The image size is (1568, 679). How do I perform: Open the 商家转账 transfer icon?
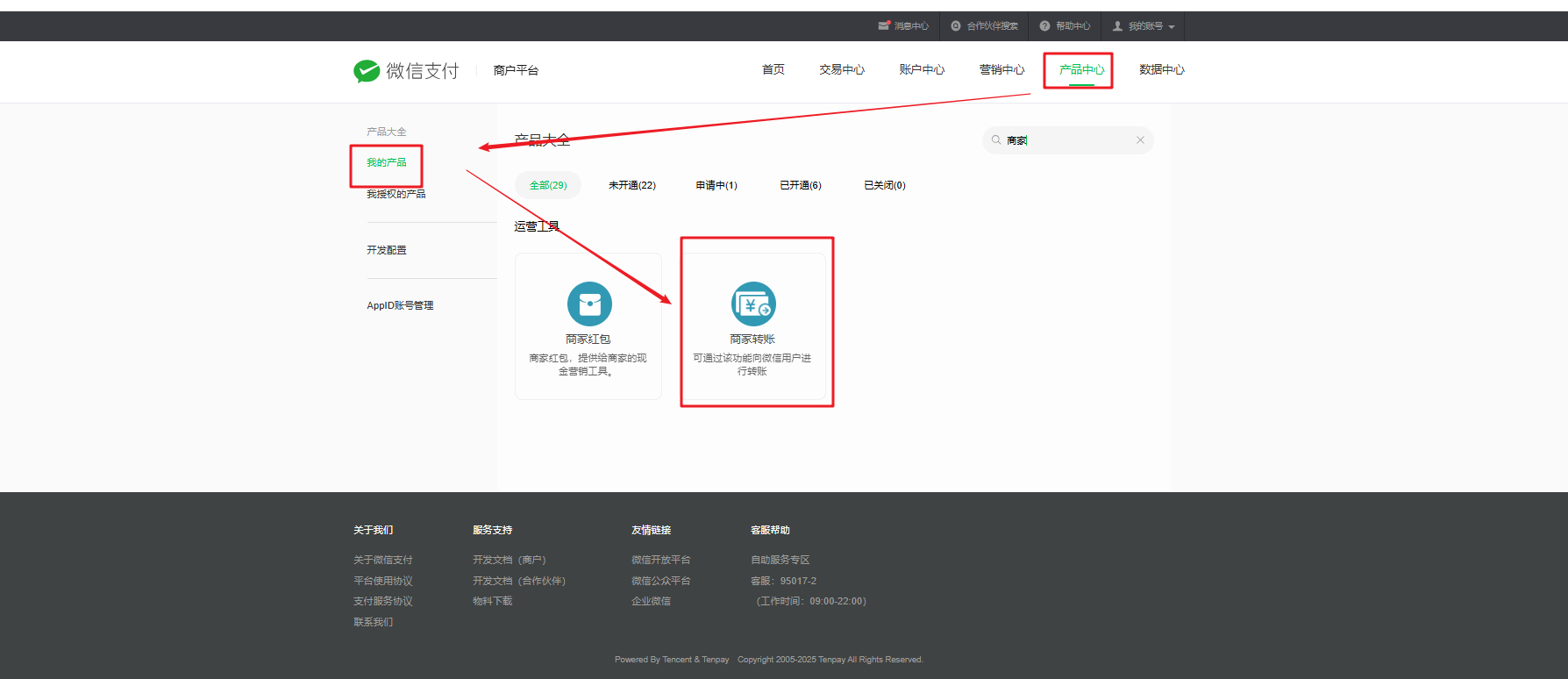point(753,304)
